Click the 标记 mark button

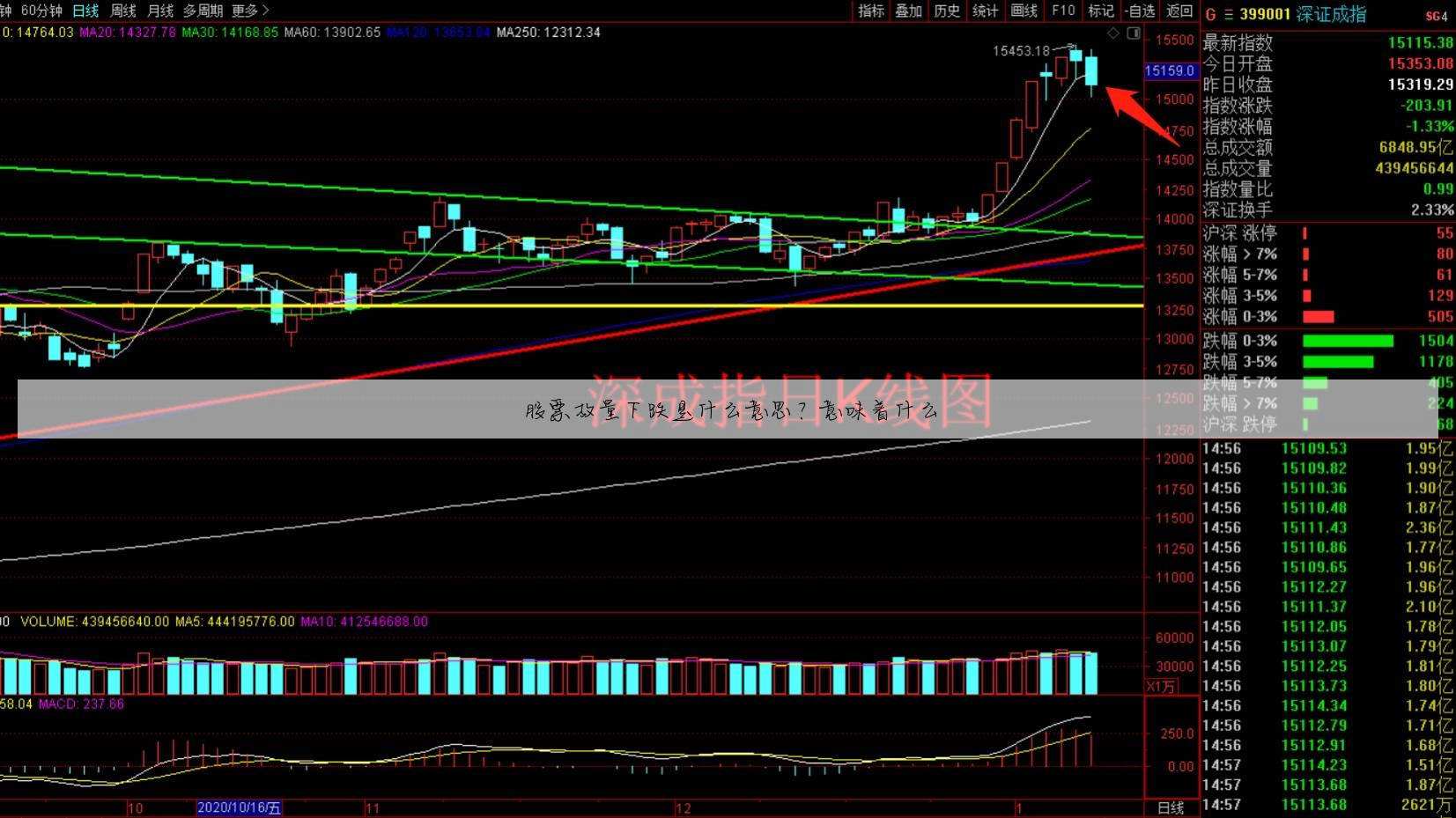[1101, 11]
